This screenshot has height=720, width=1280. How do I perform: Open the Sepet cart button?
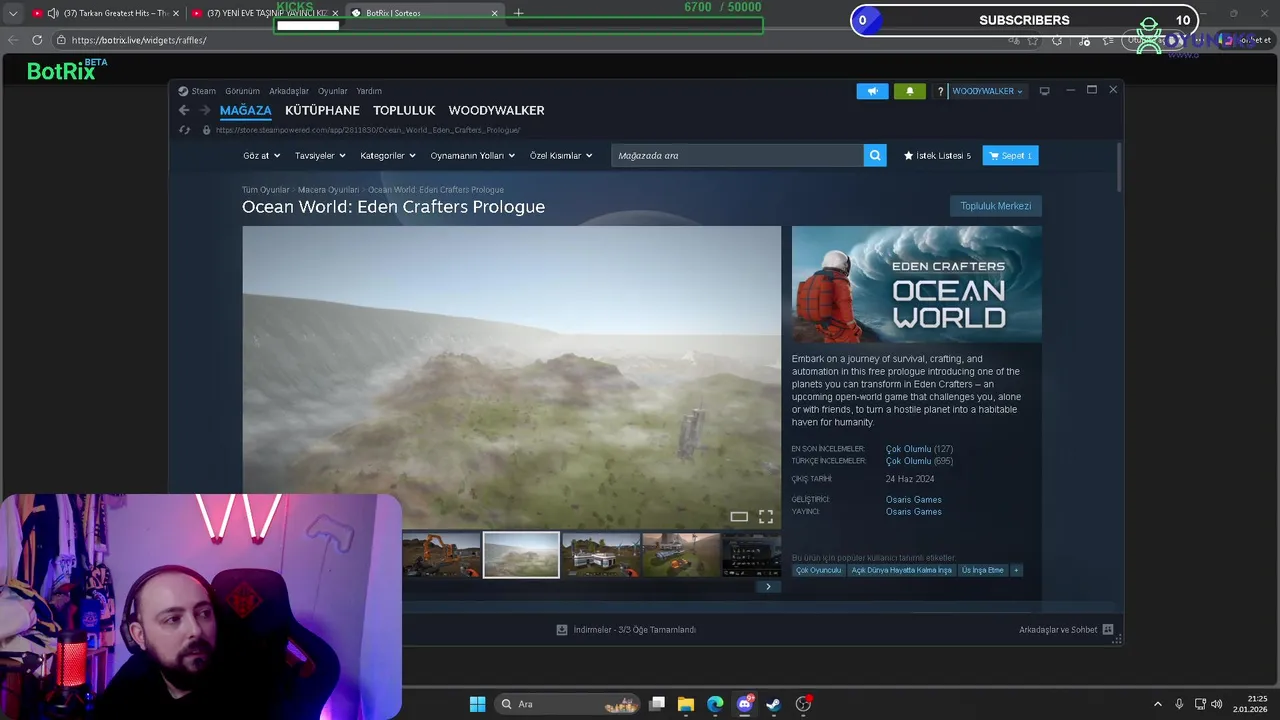1010,155
